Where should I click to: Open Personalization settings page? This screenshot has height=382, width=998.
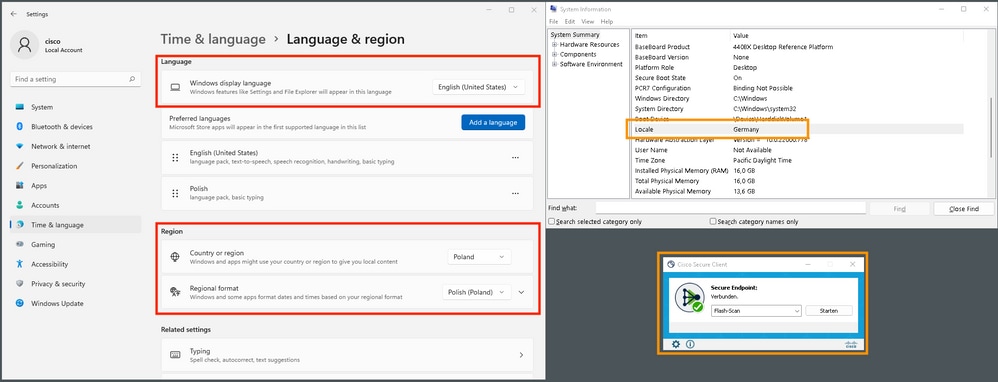[x=54, y=166]
